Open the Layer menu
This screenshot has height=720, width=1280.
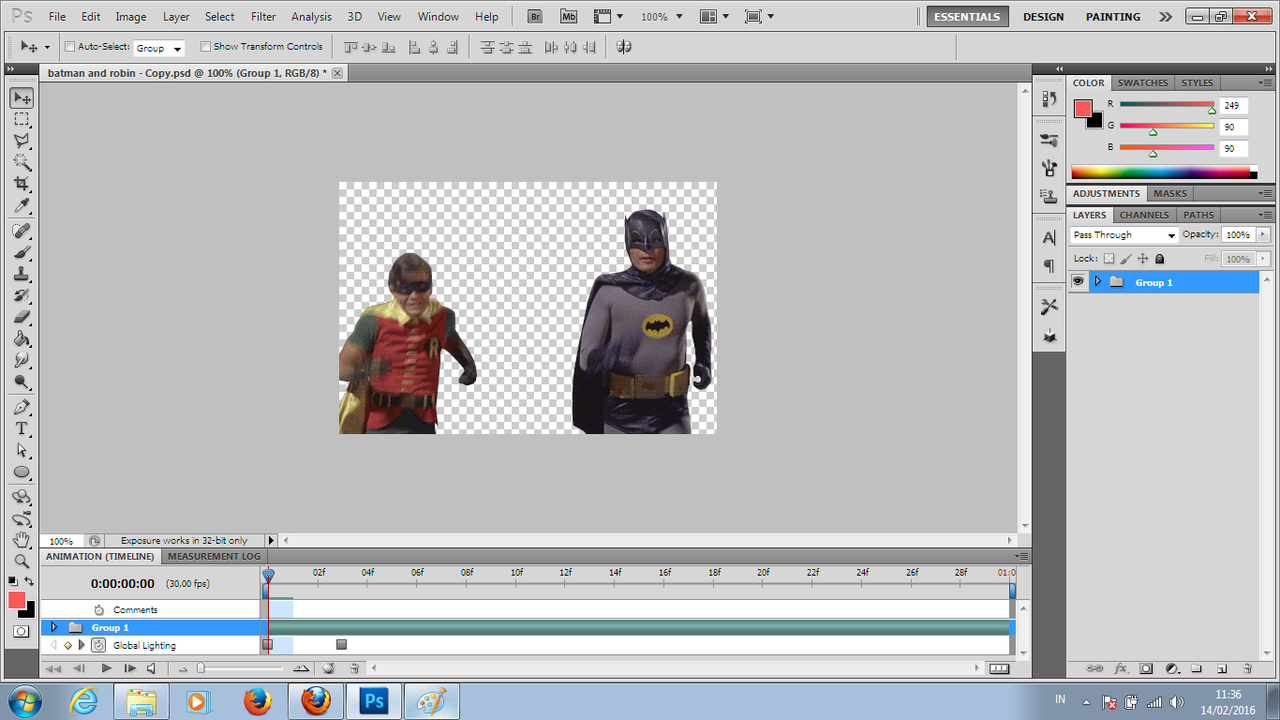pos(176,17)
